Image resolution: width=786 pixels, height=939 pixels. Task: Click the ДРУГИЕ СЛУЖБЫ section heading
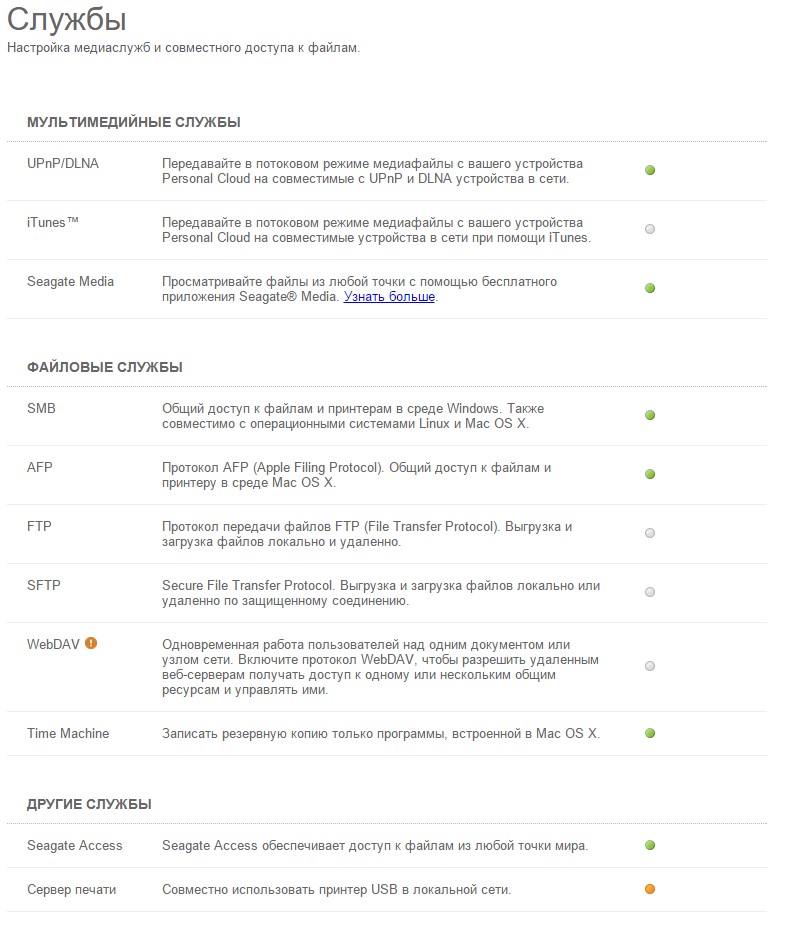pos(89,805)
